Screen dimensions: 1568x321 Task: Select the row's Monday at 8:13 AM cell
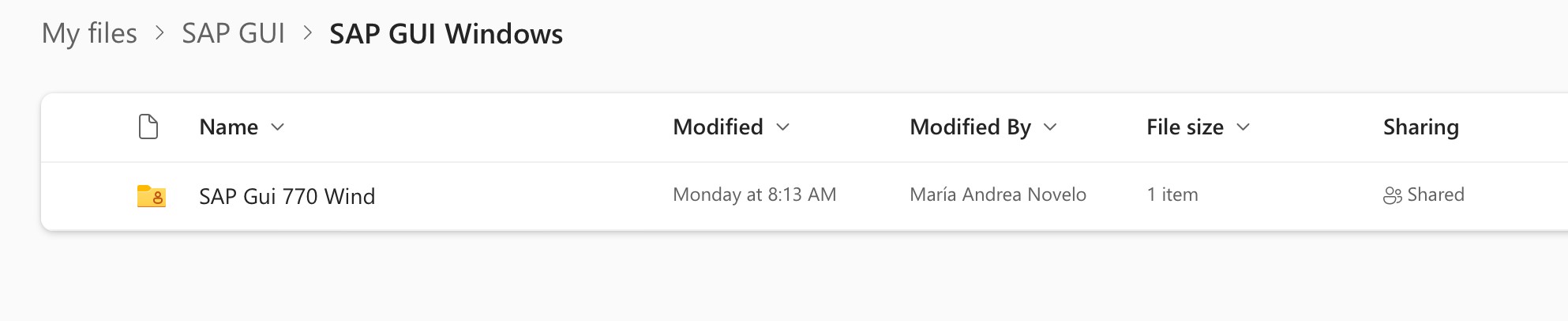[x=754, y=194]
